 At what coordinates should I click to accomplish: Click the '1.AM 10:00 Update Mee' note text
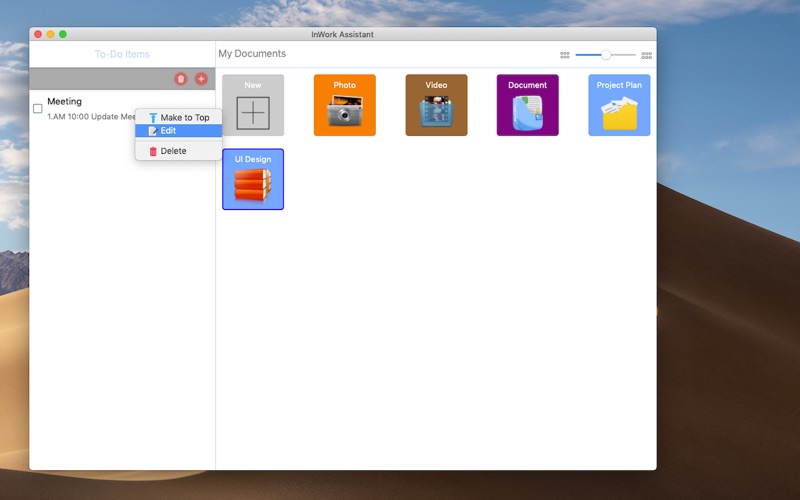91,116
